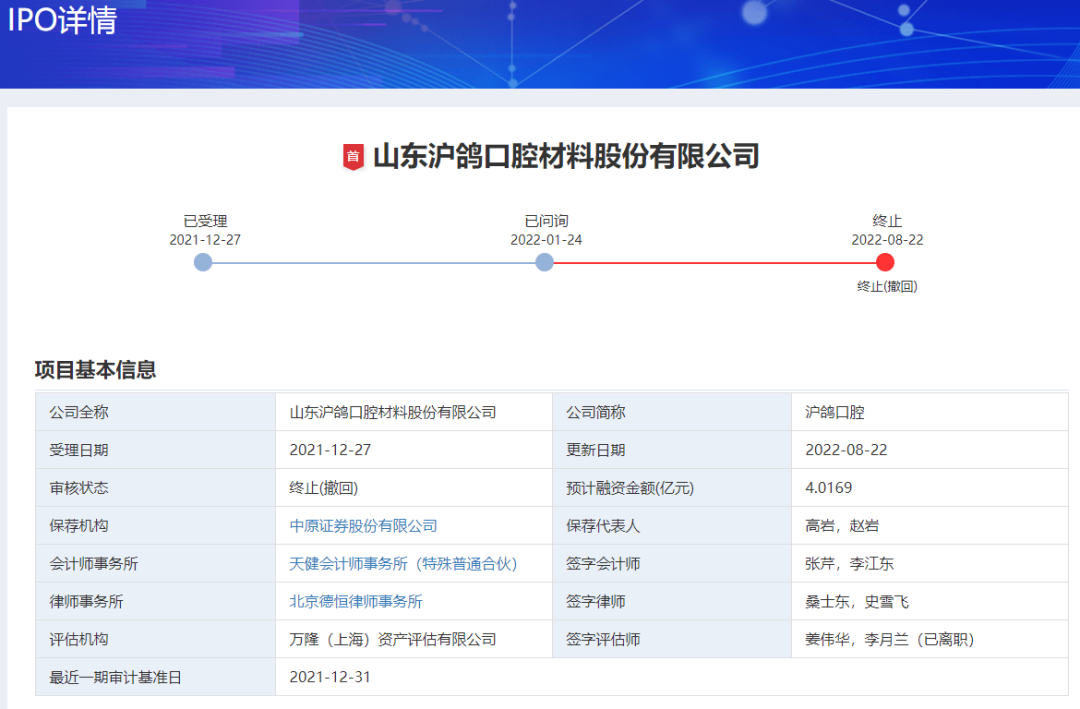Viewport: 1080px width, 709px height.
Task: Click the red timeline segment before 终止
Action: pyautogui.click(x=714, y=263)
